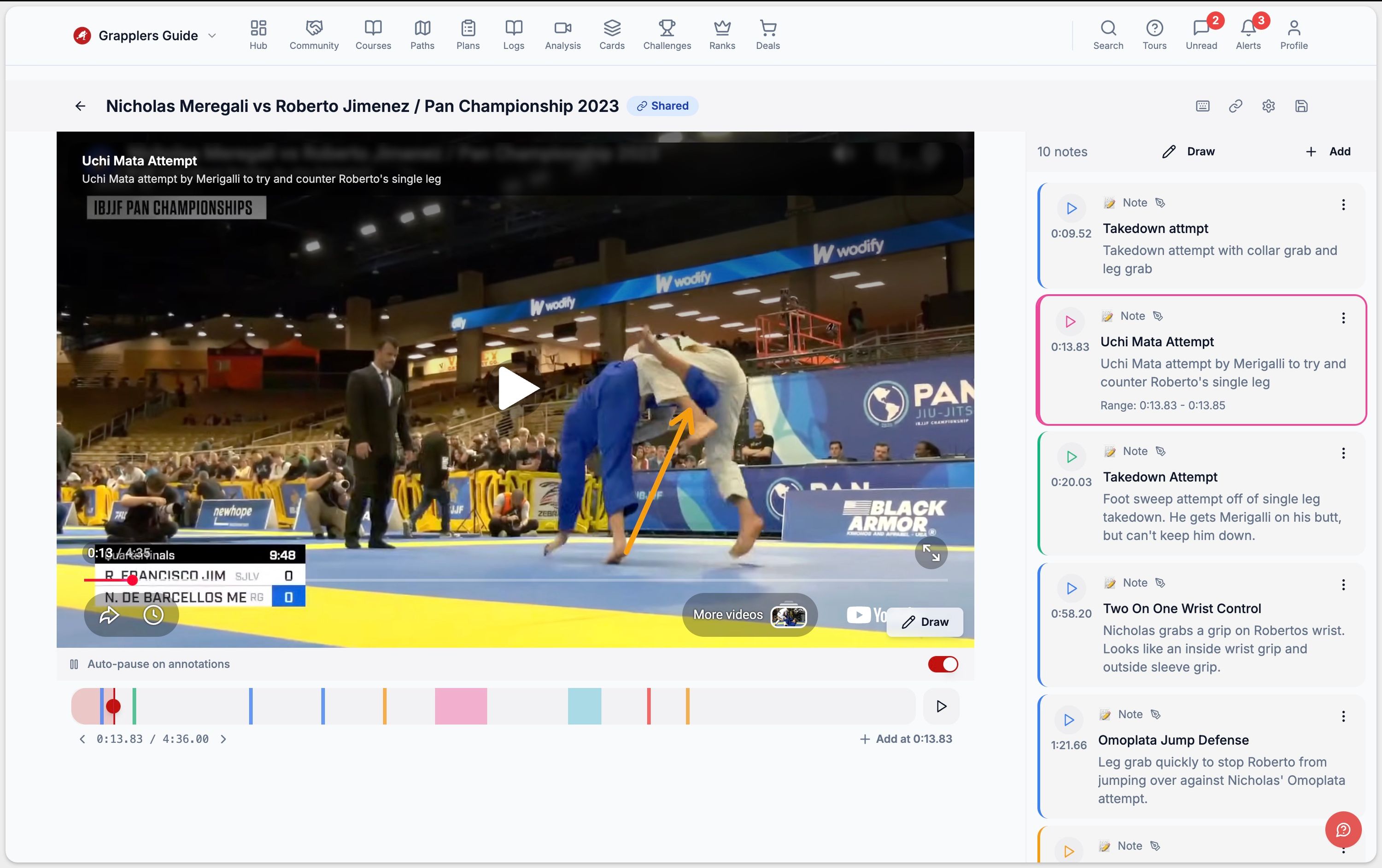Play the Takedown attmpt note
Viewport: 1382px width, 868px height.
click(1071, 208)
